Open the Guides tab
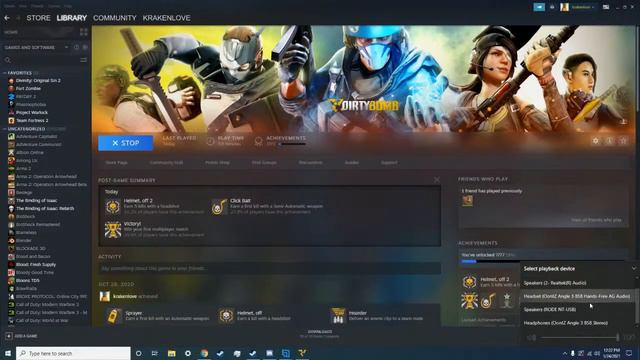The image size is (640, 360). pos(352,162)
